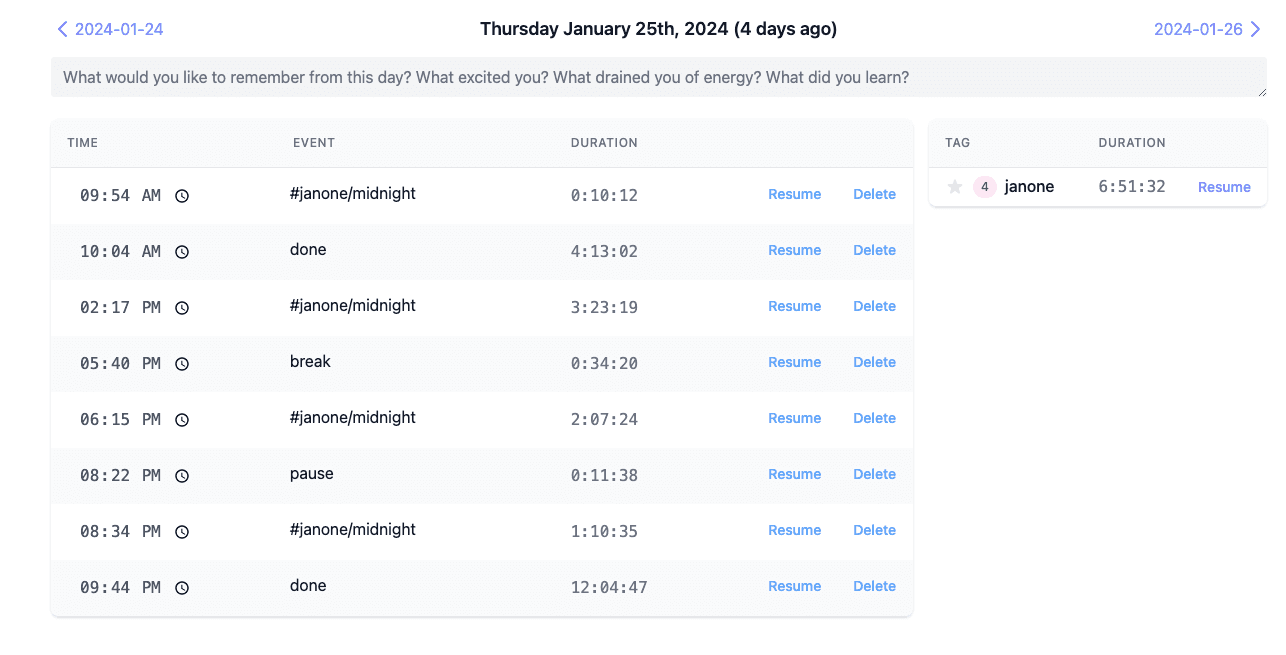This screenshot has height=655, width=1286.
Task: Delete the break event
Action: tap(874, 362)
